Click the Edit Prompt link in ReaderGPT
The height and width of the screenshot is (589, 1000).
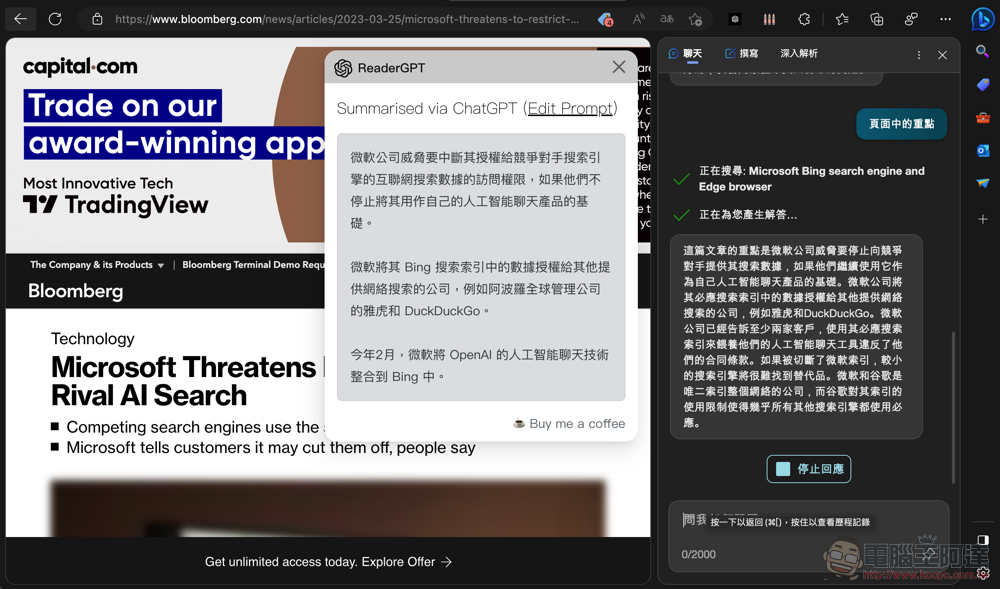570,108
